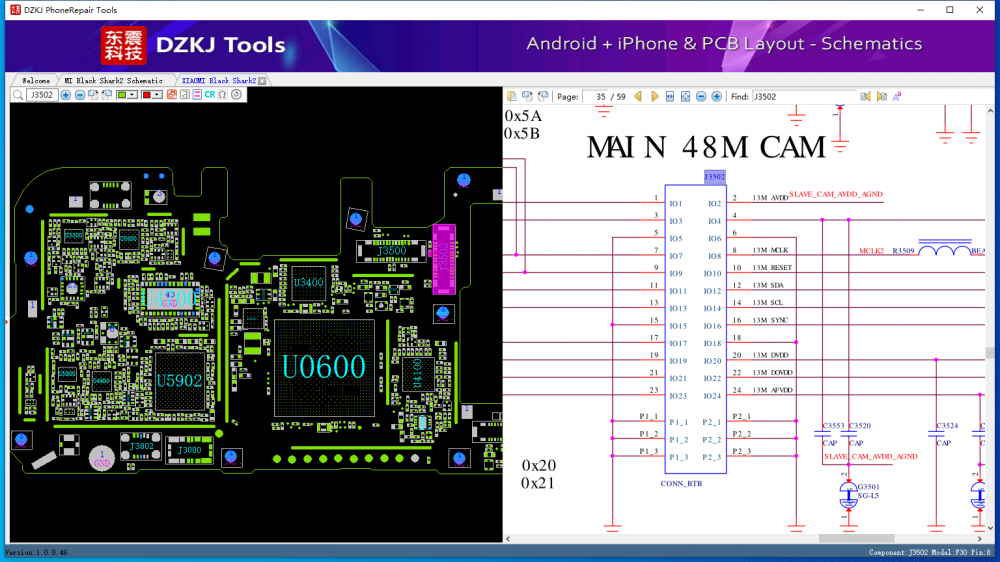
Task: Select the U0600 chip on PCB
Action: (323, 367)
